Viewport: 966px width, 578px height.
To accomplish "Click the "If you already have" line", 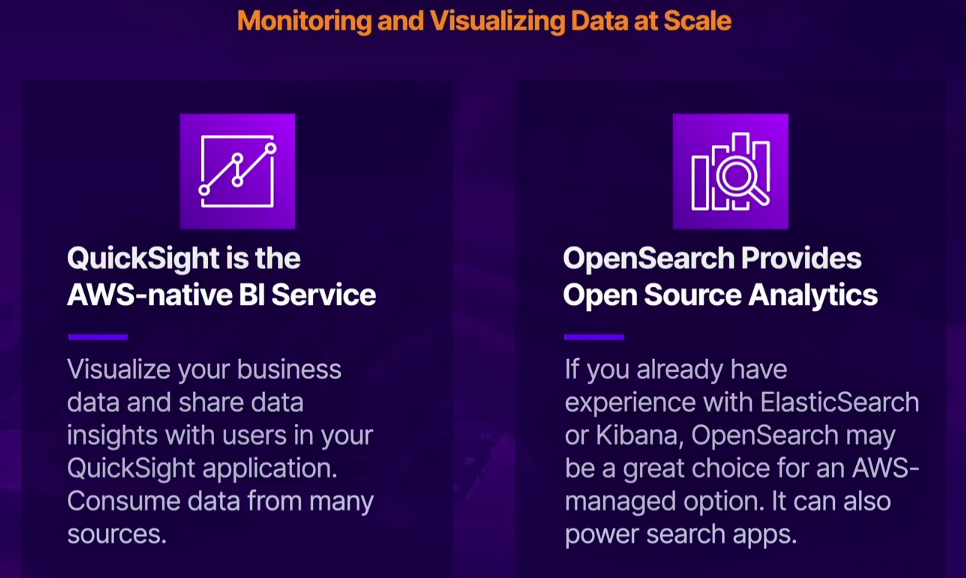I will click(x=675, y=370).
